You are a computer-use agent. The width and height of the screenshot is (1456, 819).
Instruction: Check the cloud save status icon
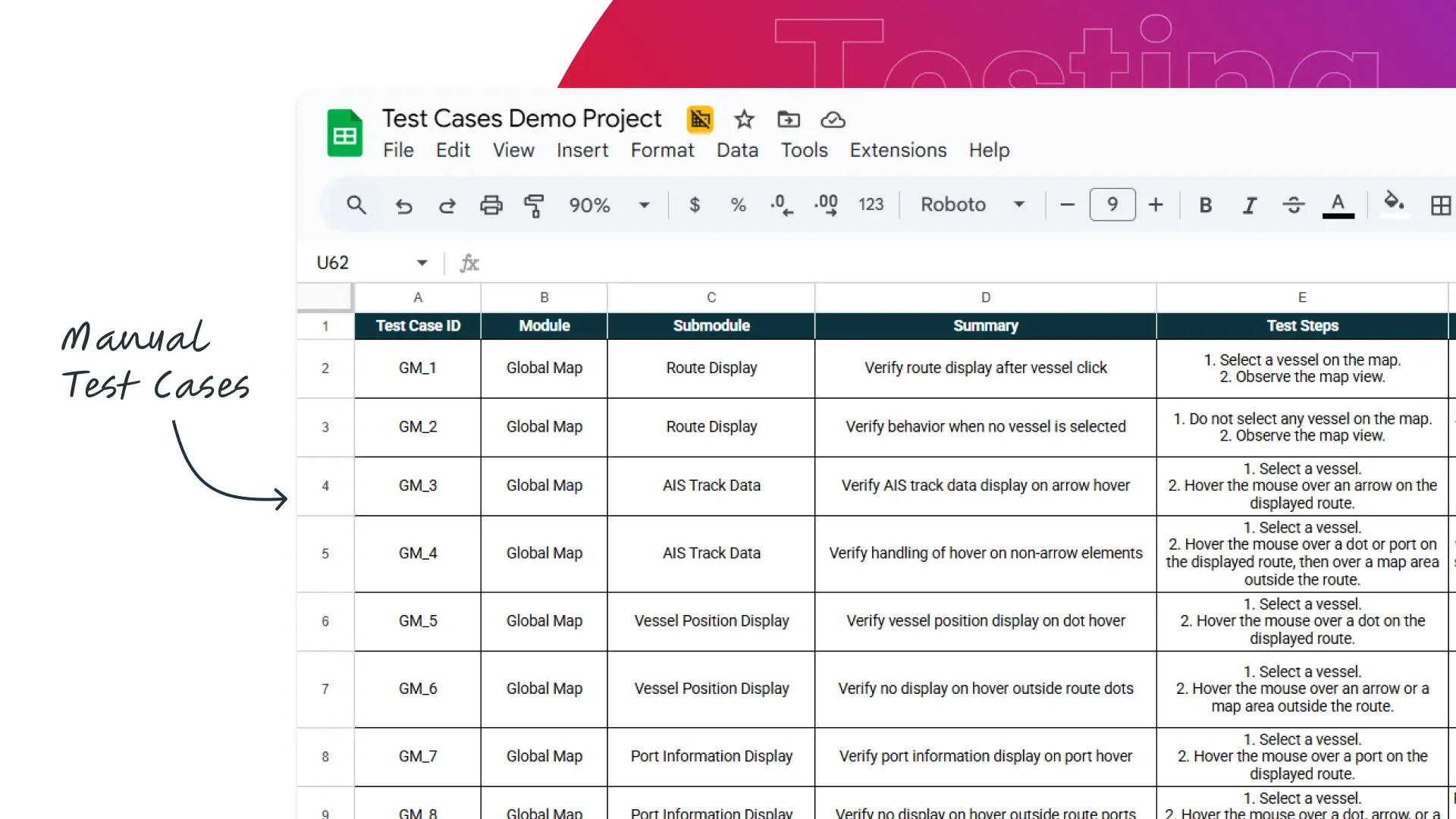click(x=833, y=120)
